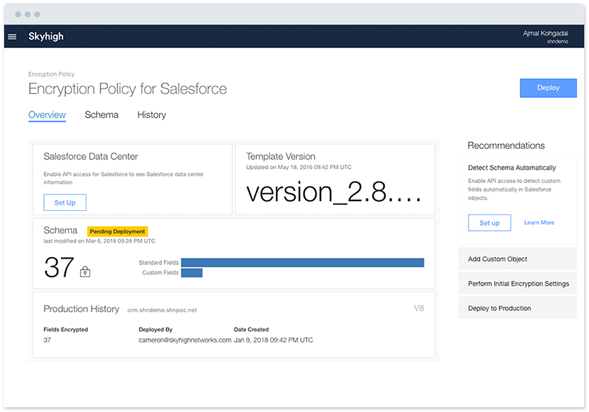Click the Deployed By column label
589x412 pixels.
[x=155, y=329]
